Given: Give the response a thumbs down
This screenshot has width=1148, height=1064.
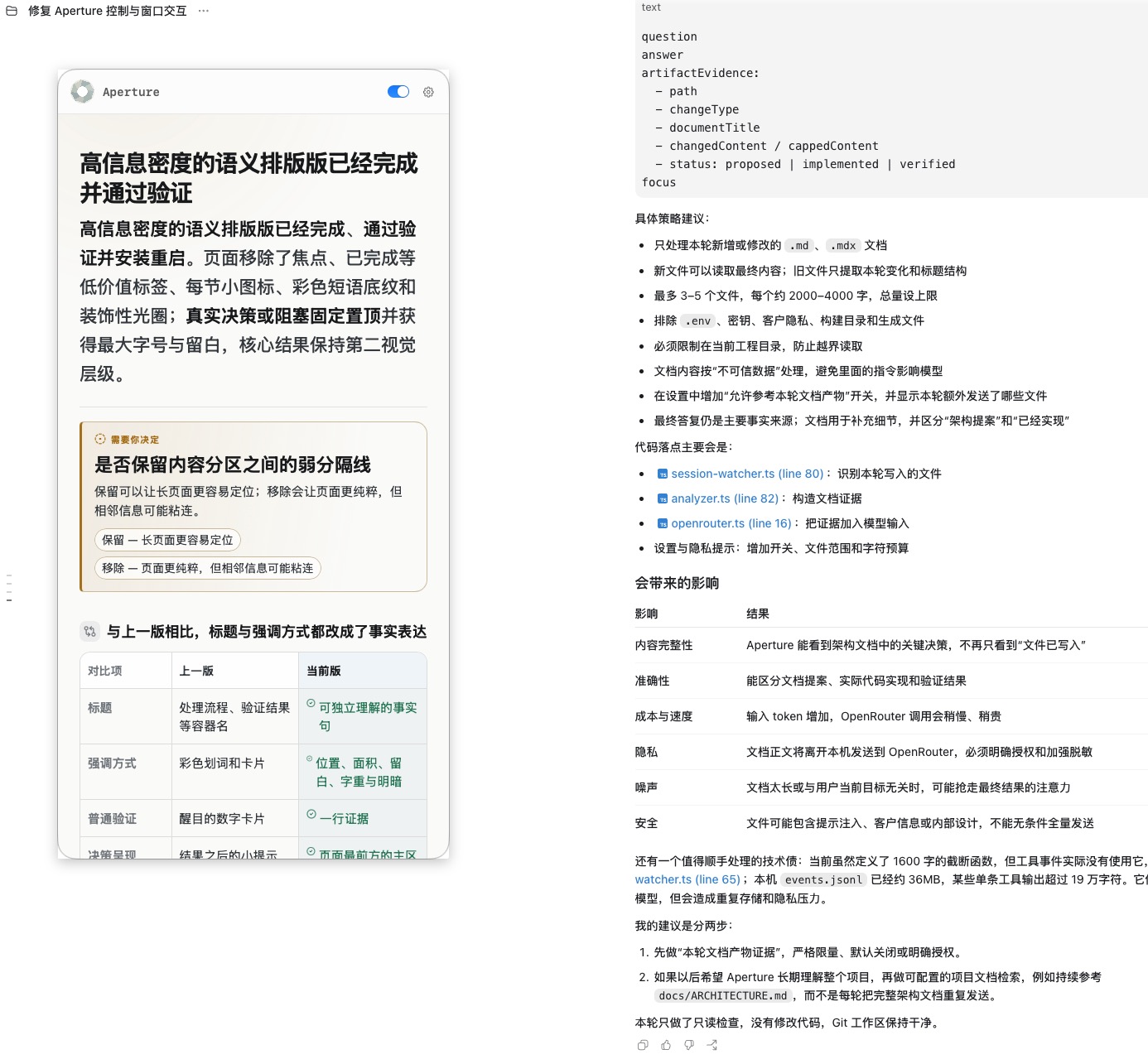Looking at the screenshot, I should 689,1045.
